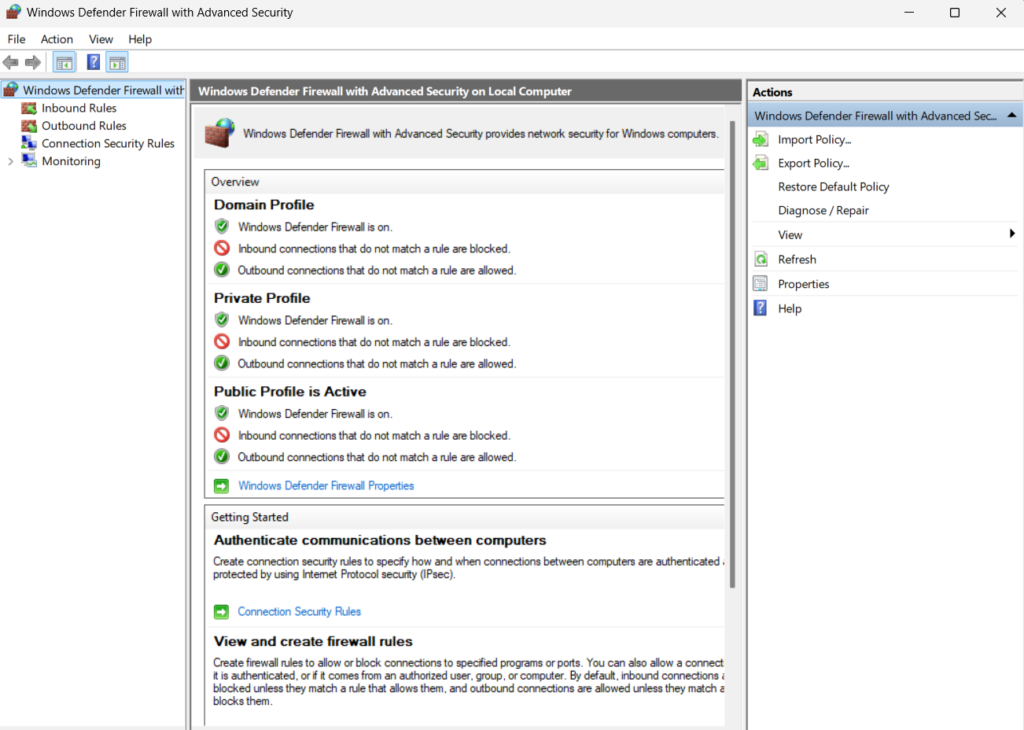
Task: Click the Authenticate communications between computers heading
Action: 379,540
